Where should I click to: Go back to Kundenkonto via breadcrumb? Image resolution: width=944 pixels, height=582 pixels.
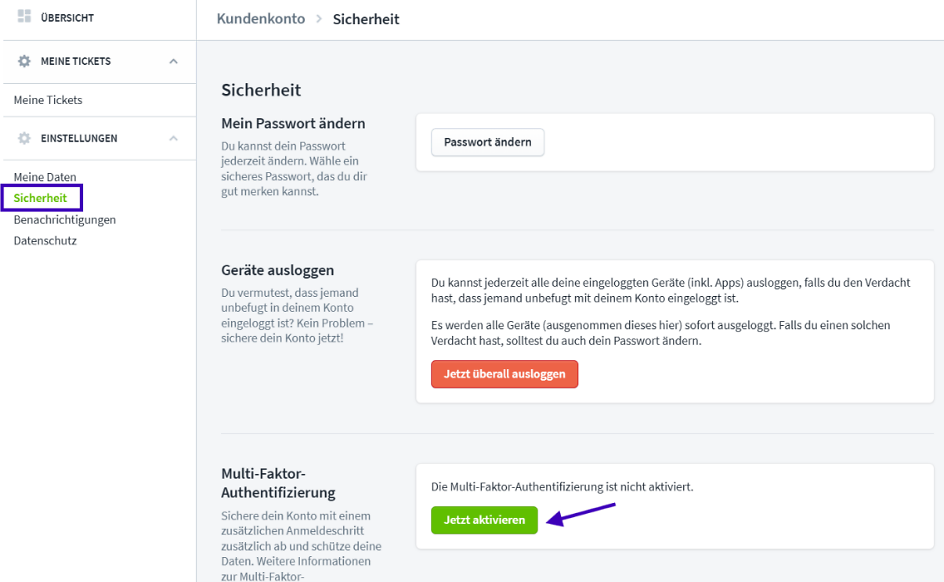click(x=260, y=19)
